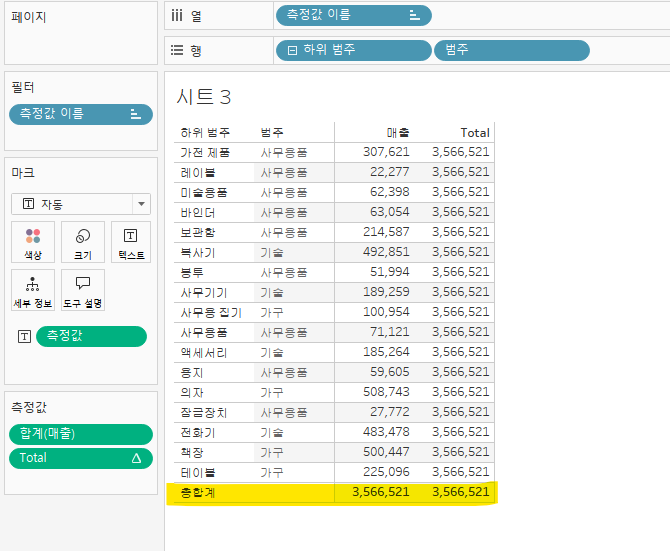Open the Tooltip (도구 설명) mark card
Screen dimensions: 670x551
pyautogui.click(x=83, y=290)
